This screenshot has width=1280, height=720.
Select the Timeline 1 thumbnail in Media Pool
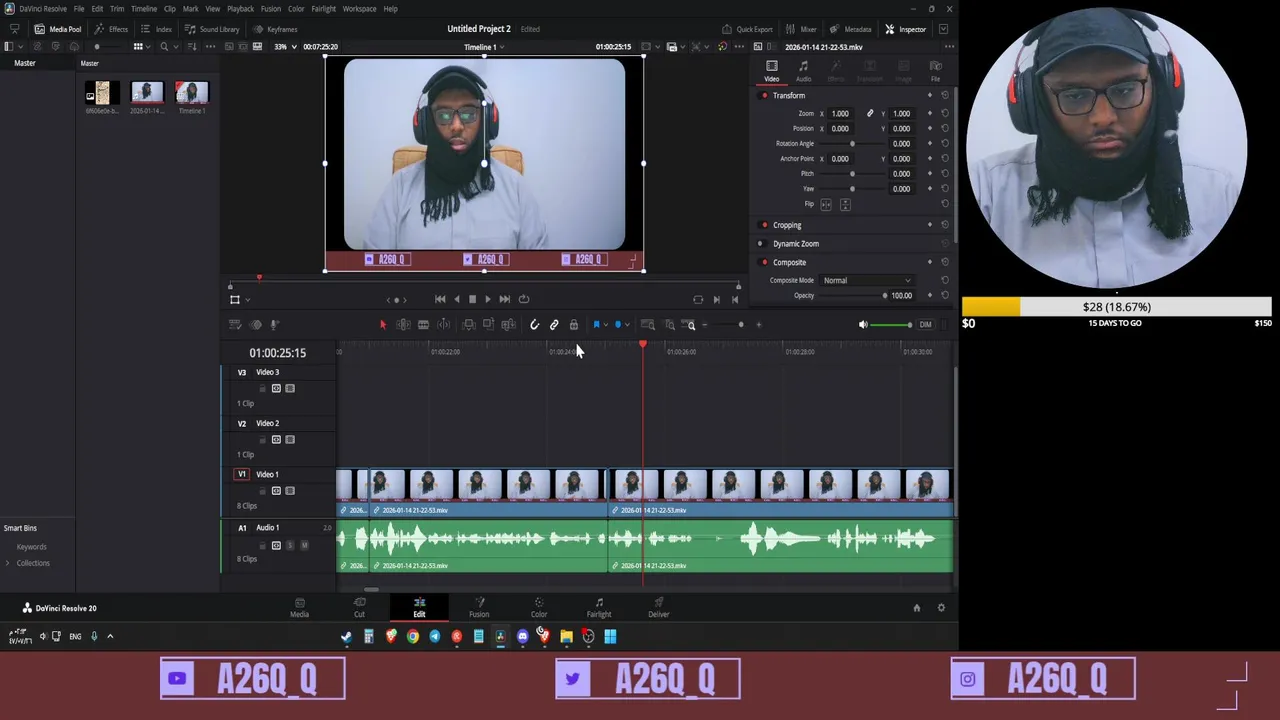coord(192,93)
